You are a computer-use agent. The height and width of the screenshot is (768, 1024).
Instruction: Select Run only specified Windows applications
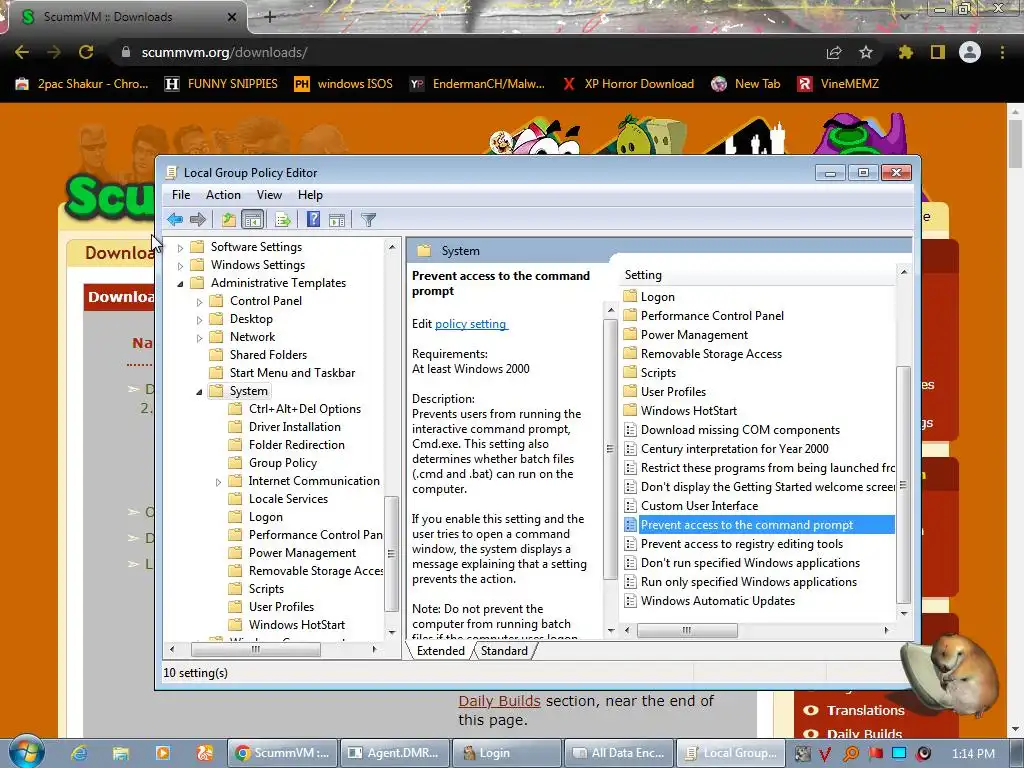(x=748, y=582)
